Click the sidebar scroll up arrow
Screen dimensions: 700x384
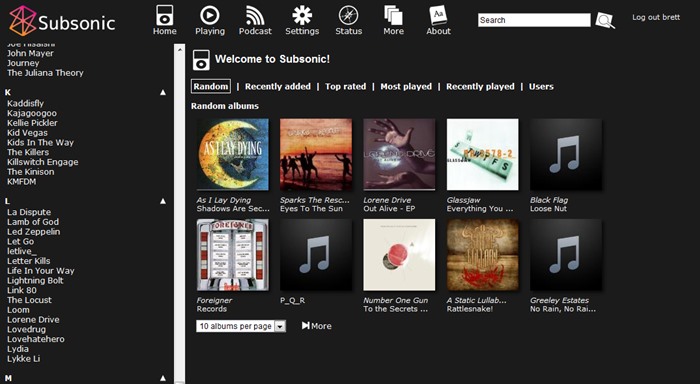(x=179, y=49)
